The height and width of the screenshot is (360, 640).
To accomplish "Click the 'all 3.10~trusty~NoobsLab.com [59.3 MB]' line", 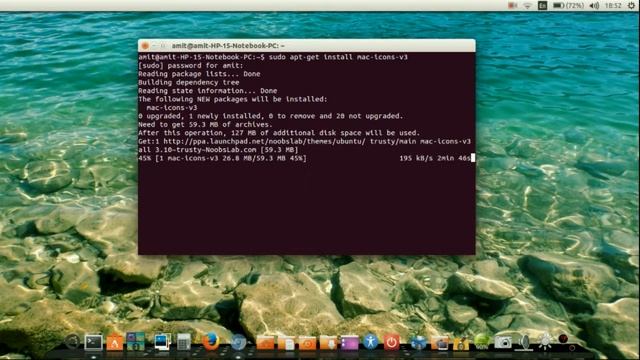I will (x=218, y=150).
